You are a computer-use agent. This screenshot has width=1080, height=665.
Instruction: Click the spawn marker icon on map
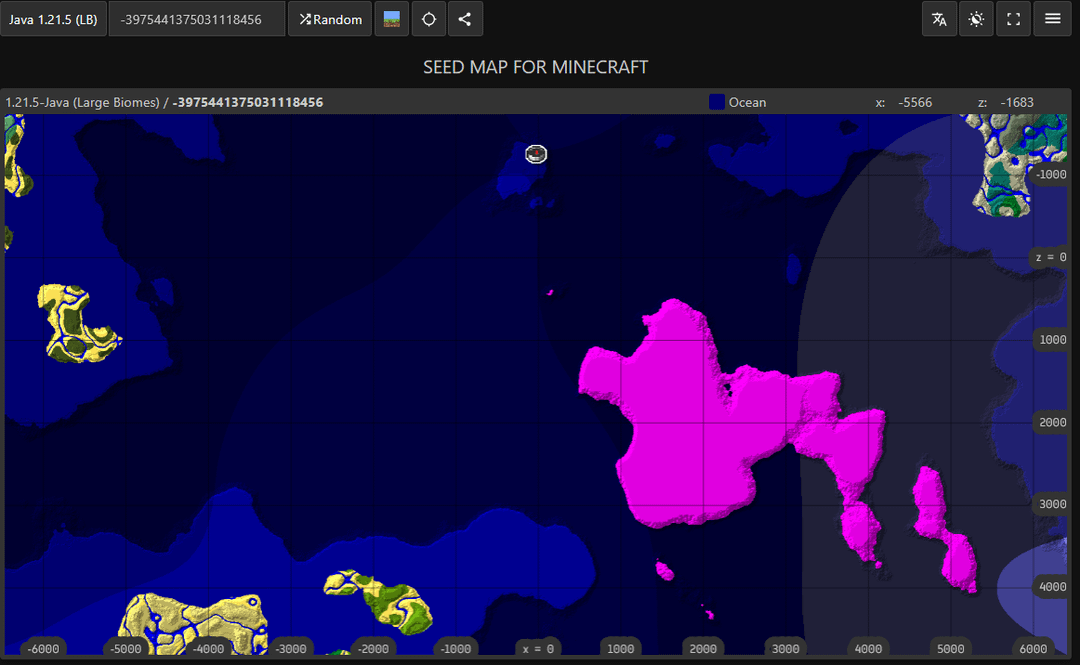[x=537, y=153]
